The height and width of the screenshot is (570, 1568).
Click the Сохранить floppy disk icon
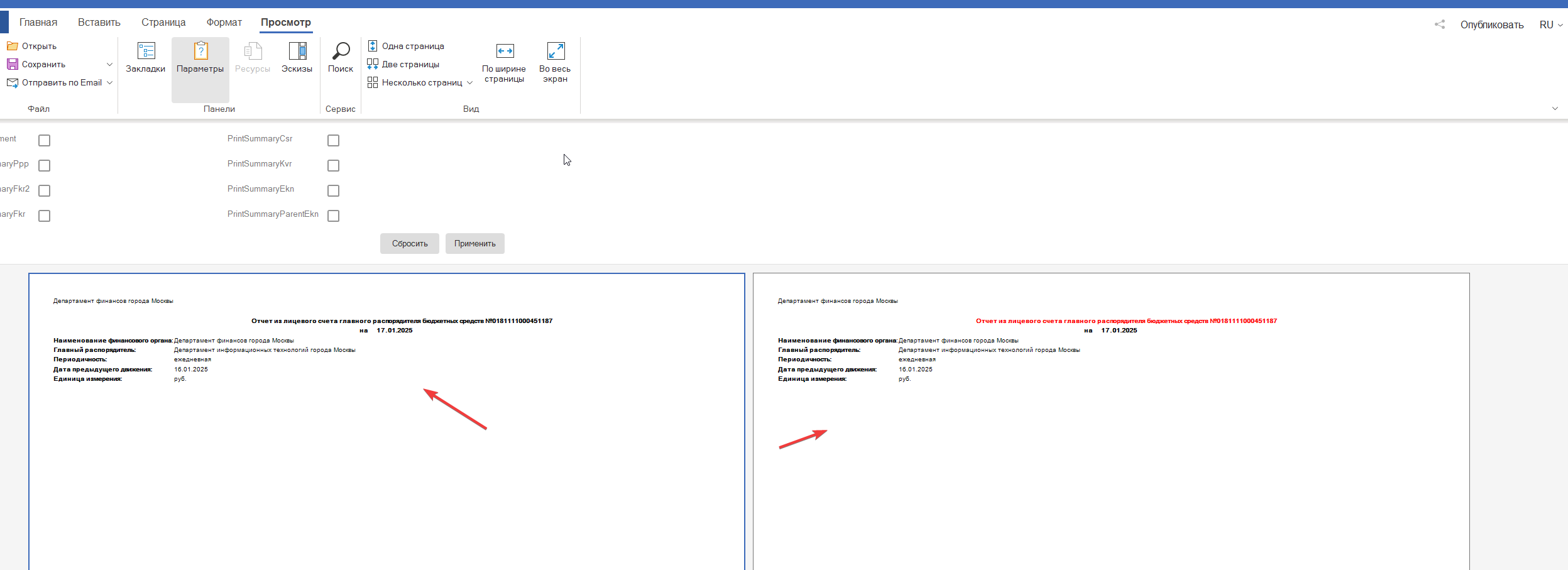(13, 64)
